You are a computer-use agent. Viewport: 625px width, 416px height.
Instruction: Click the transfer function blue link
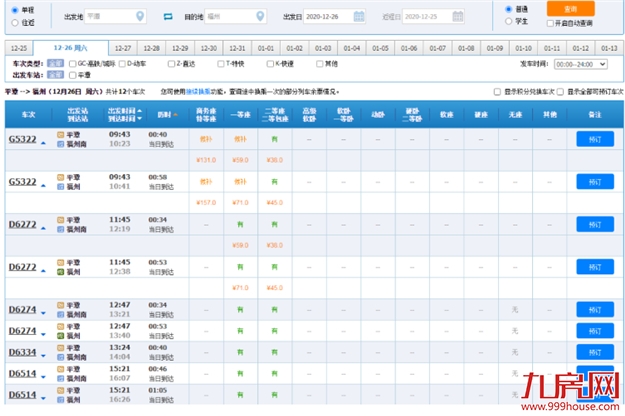[x=198, y=92]
